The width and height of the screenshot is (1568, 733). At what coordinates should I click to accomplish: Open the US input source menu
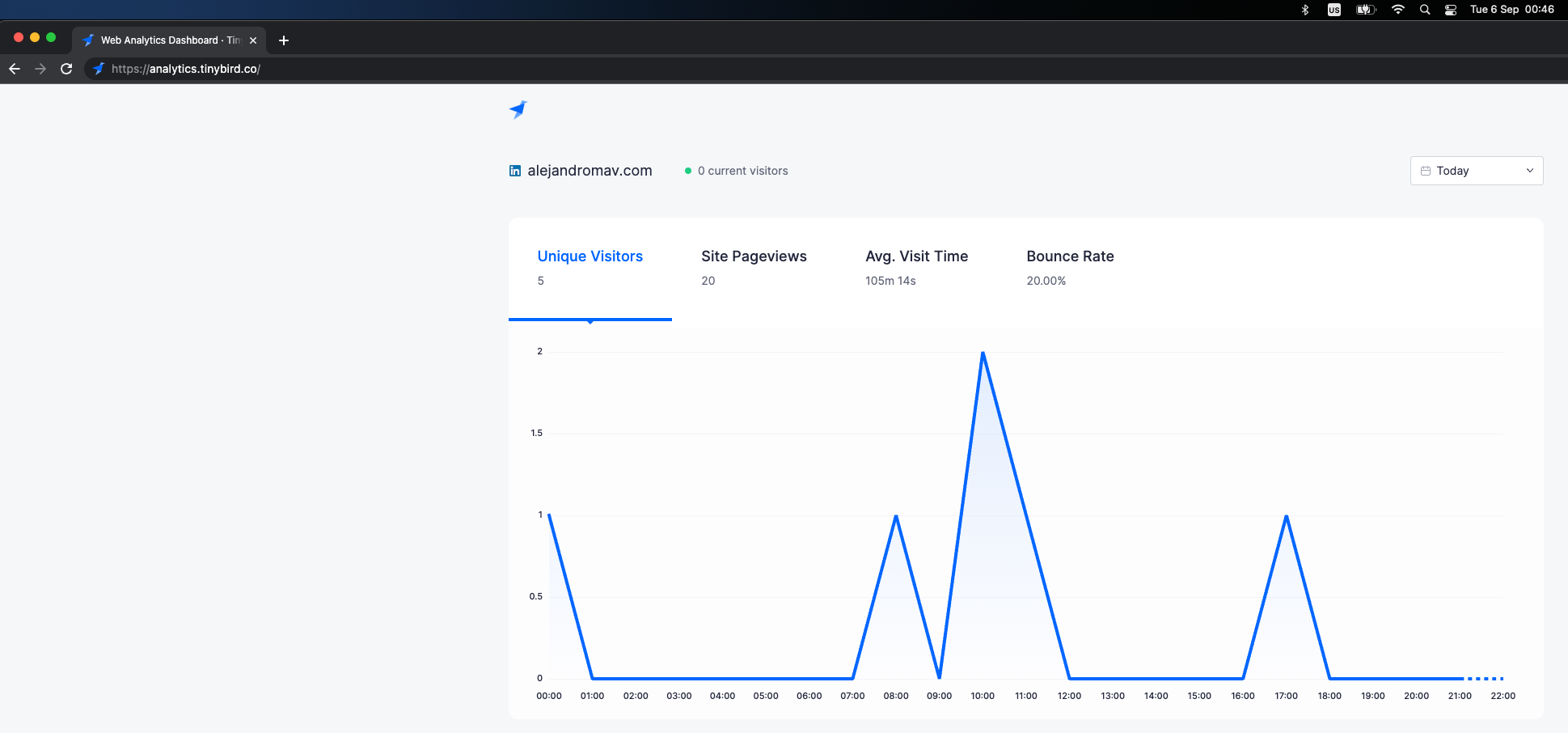tap(1334, 10)
